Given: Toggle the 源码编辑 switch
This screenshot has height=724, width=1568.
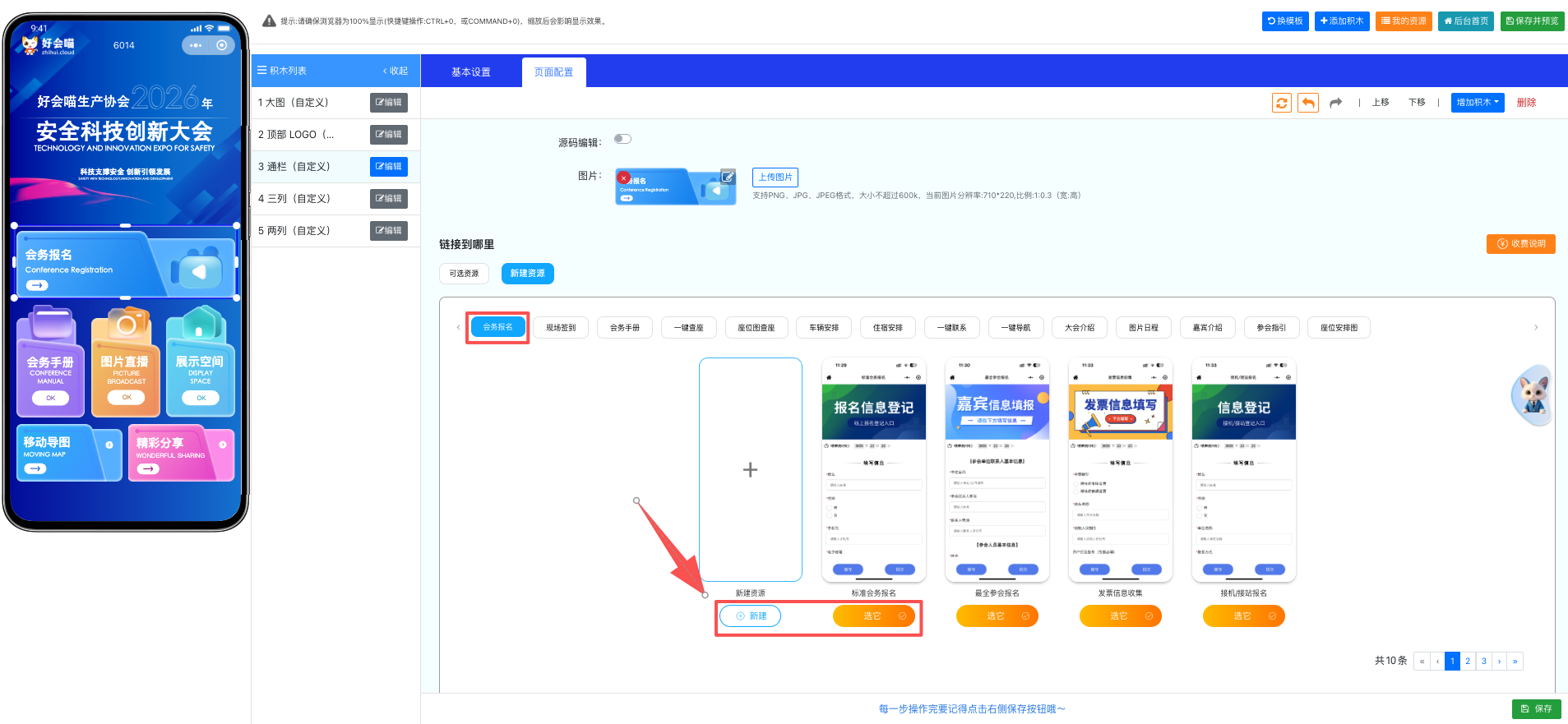Looking at the screenshot, I should [x=622, y=139].
